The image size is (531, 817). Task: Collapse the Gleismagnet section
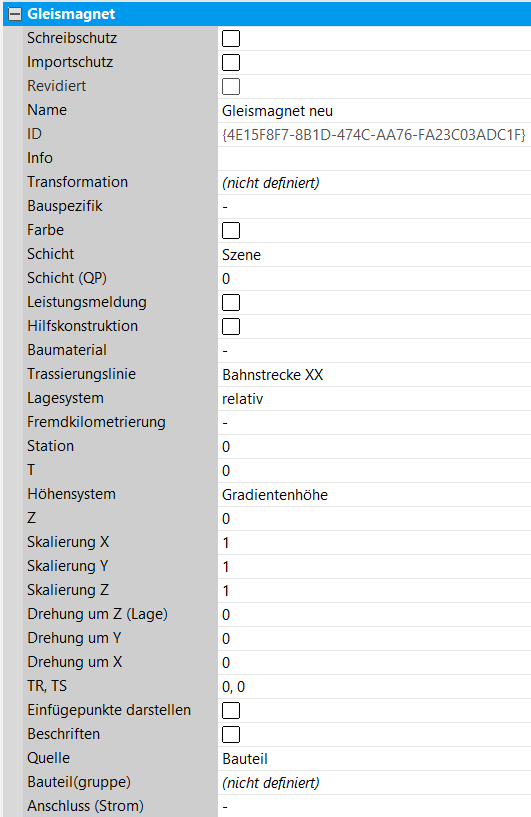15,14
